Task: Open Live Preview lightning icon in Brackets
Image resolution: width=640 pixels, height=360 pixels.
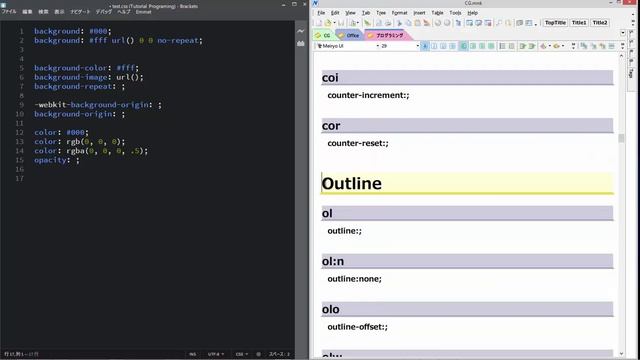Action: pyautogui.click(x=300, y=31)
